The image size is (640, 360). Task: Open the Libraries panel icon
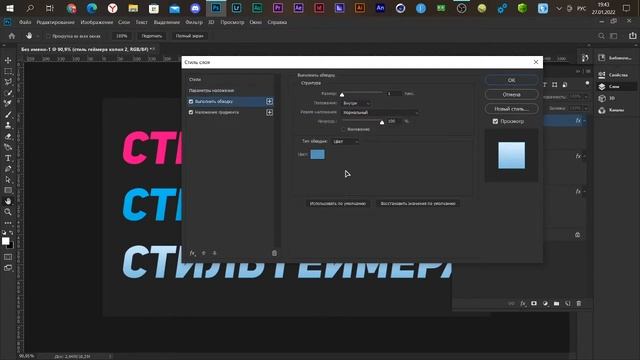pyautogui.click(x=602, y=58)
